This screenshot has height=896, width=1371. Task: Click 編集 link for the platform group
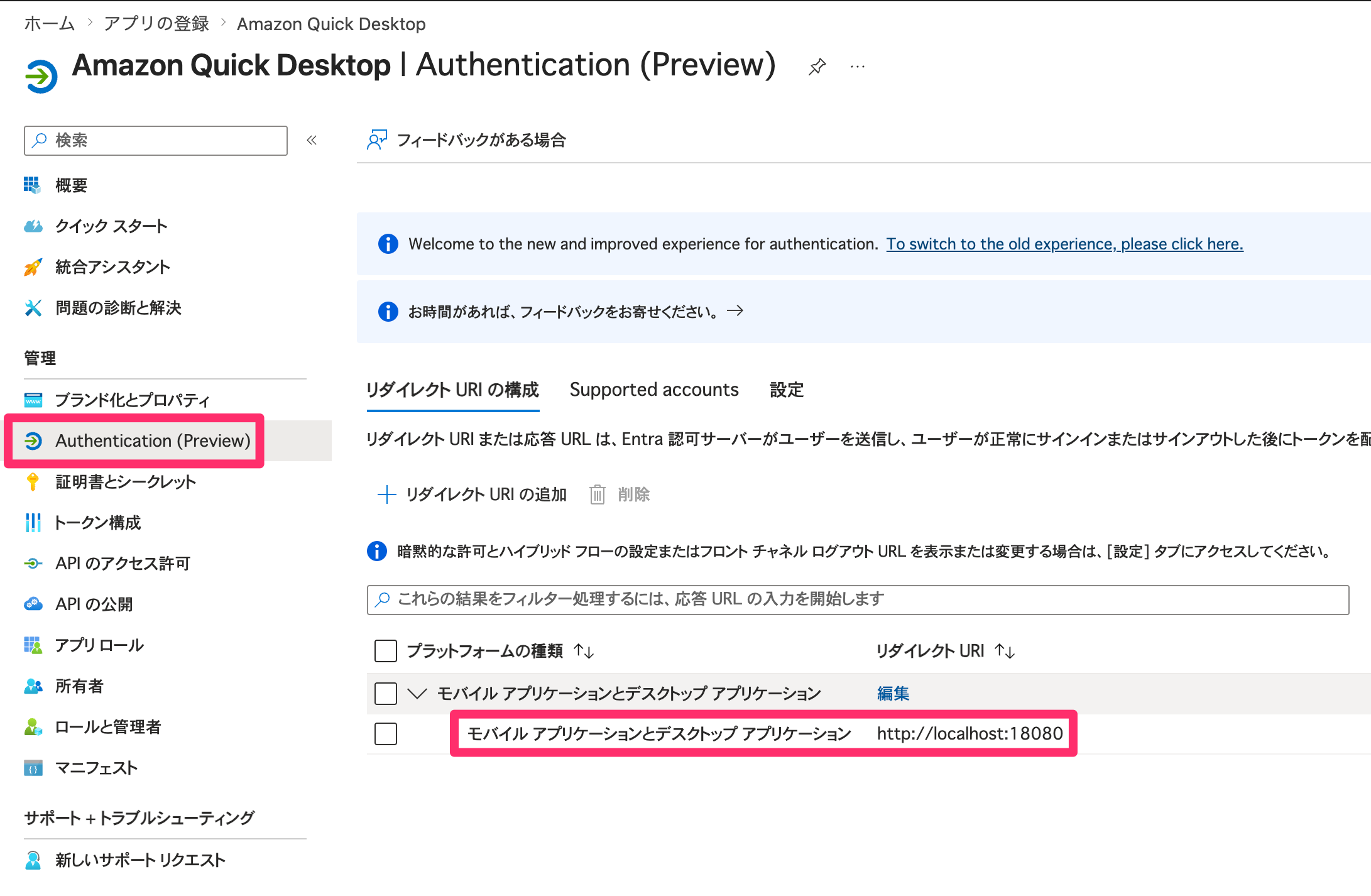pos(893,694)
